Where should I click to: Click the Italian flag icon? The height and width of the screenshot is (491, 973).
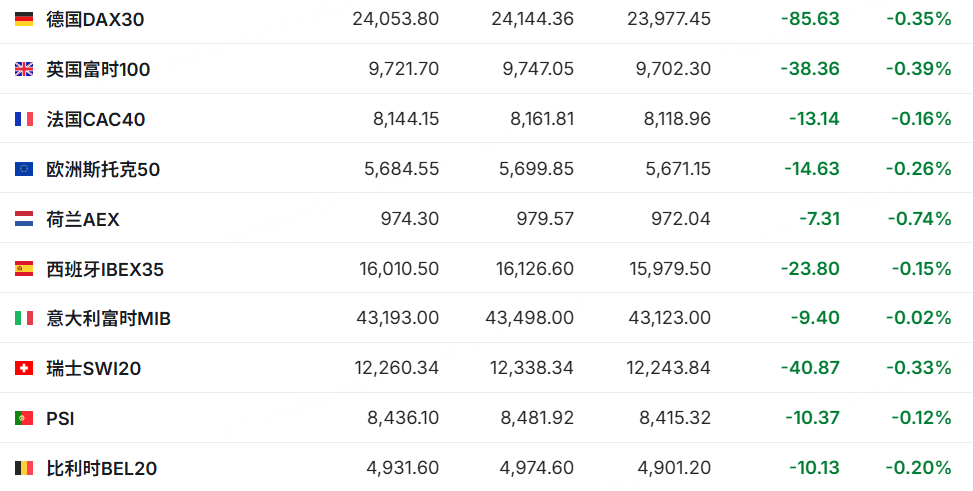24,318
